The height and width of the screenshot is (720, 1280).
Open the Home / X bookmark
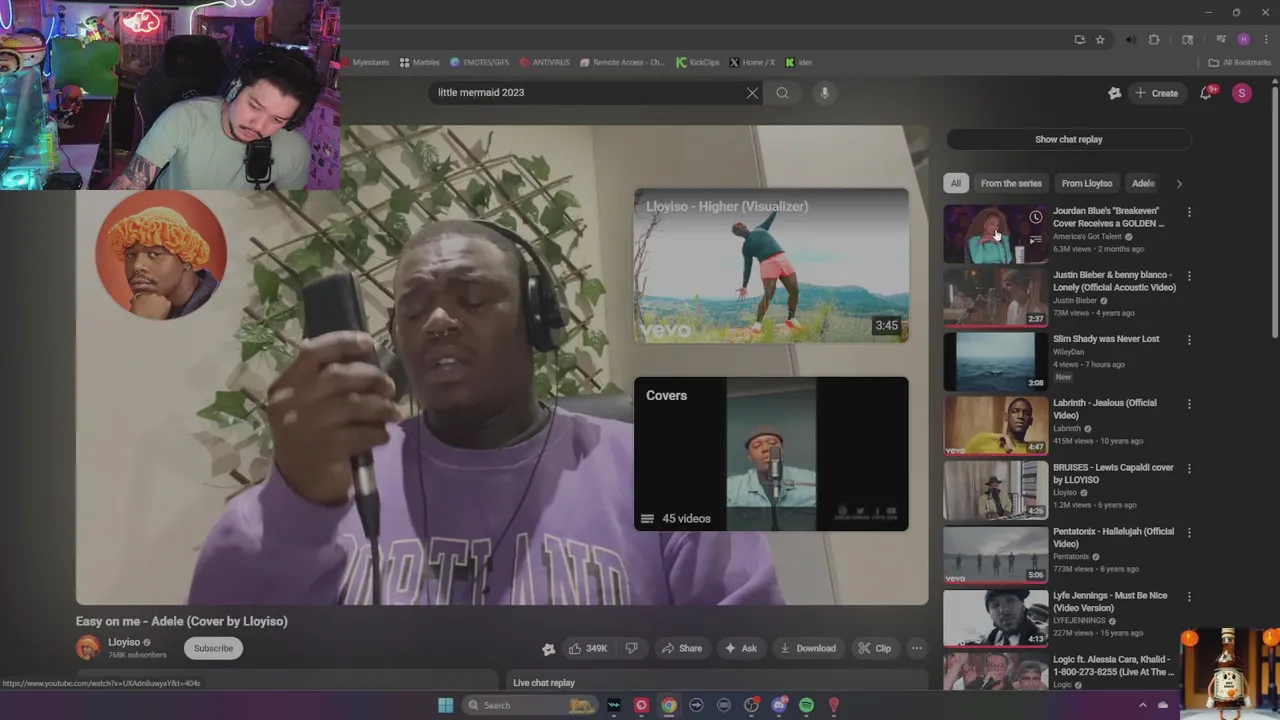tap(752, 62)
